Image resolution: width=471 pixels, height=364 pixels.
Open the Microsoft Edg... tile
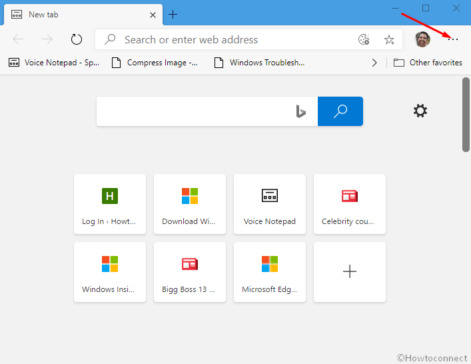[270, 272]
